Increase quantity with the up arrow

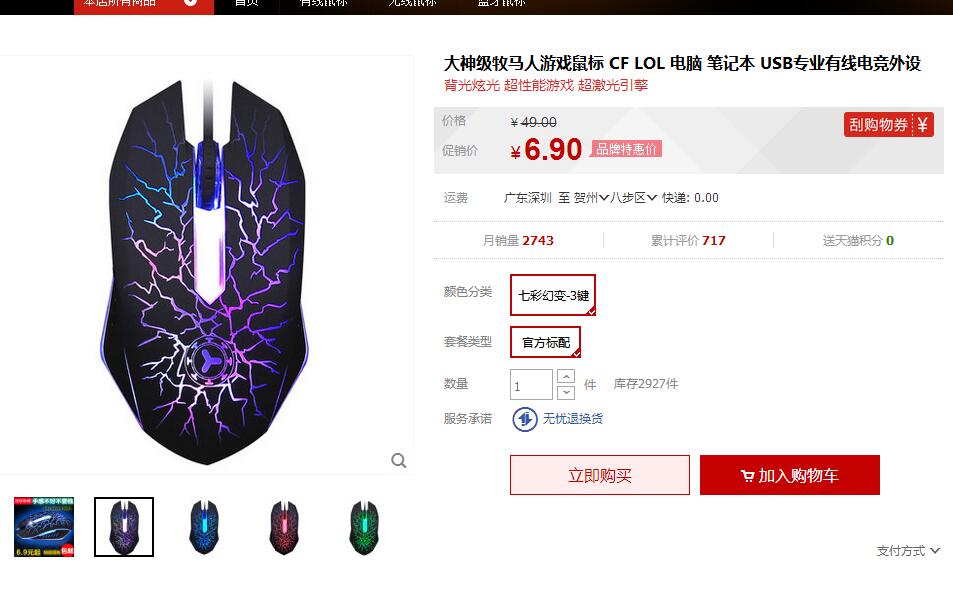pyautogui.click(x=566, y=376)
